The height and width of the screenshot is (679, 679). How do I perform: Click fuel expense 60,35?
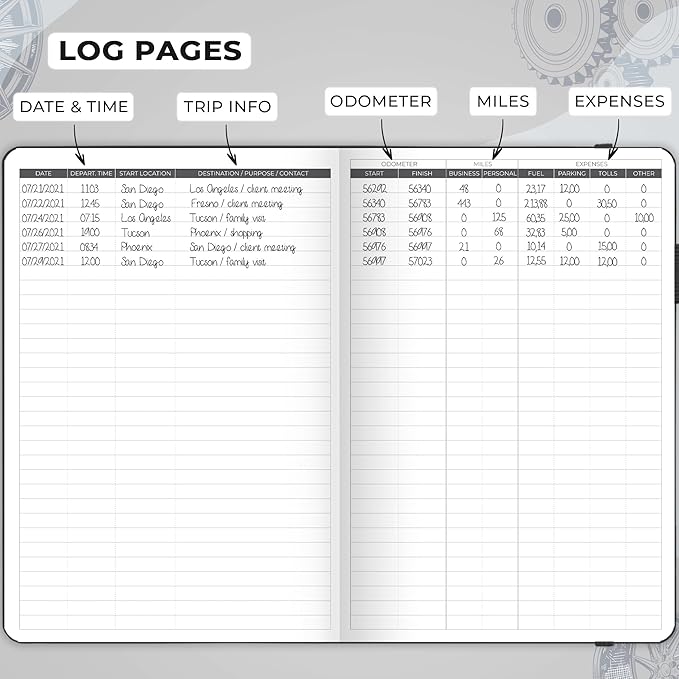[x=536, y=218]
